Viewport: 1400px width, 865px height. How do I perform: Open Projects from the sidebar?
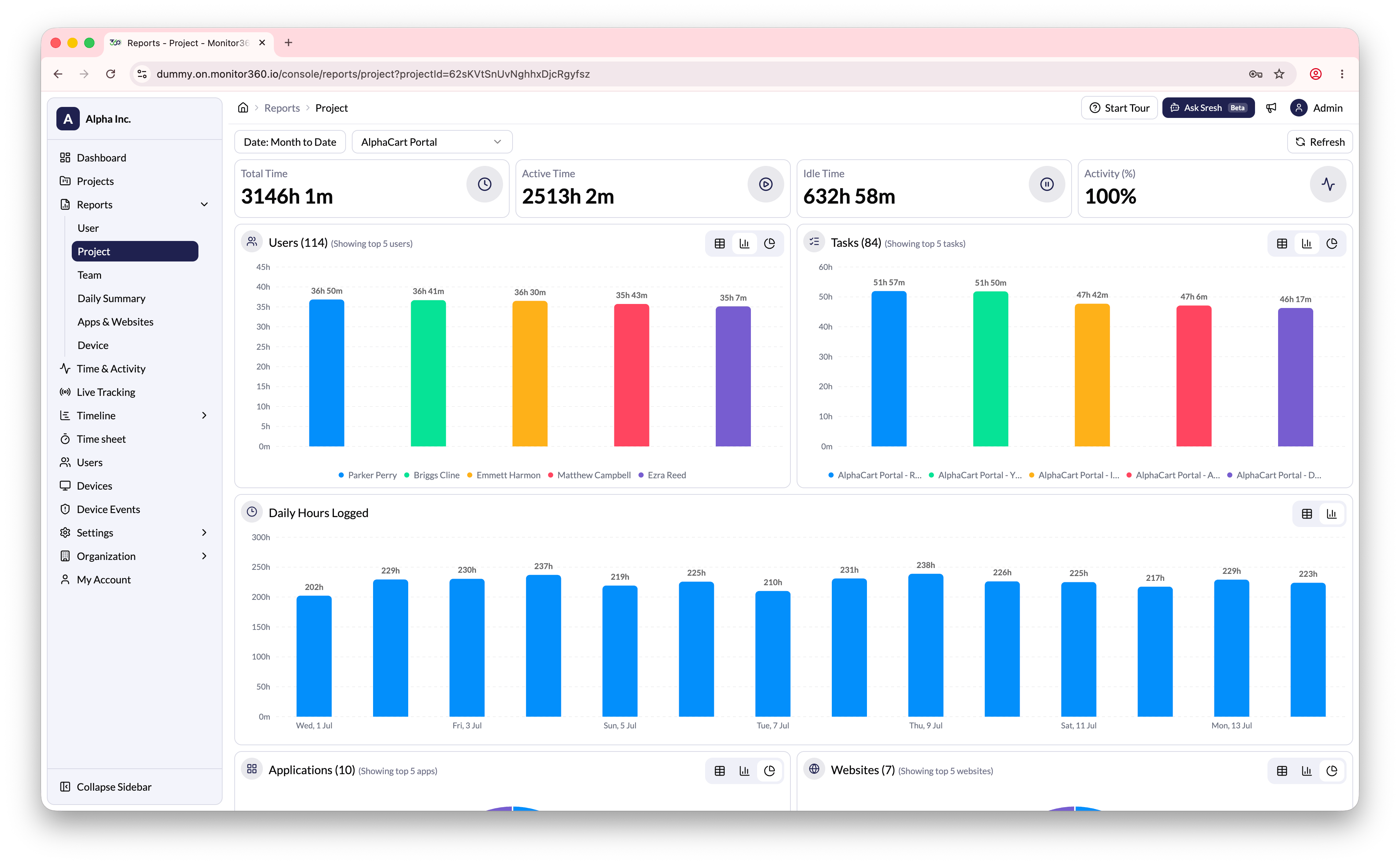134,181
